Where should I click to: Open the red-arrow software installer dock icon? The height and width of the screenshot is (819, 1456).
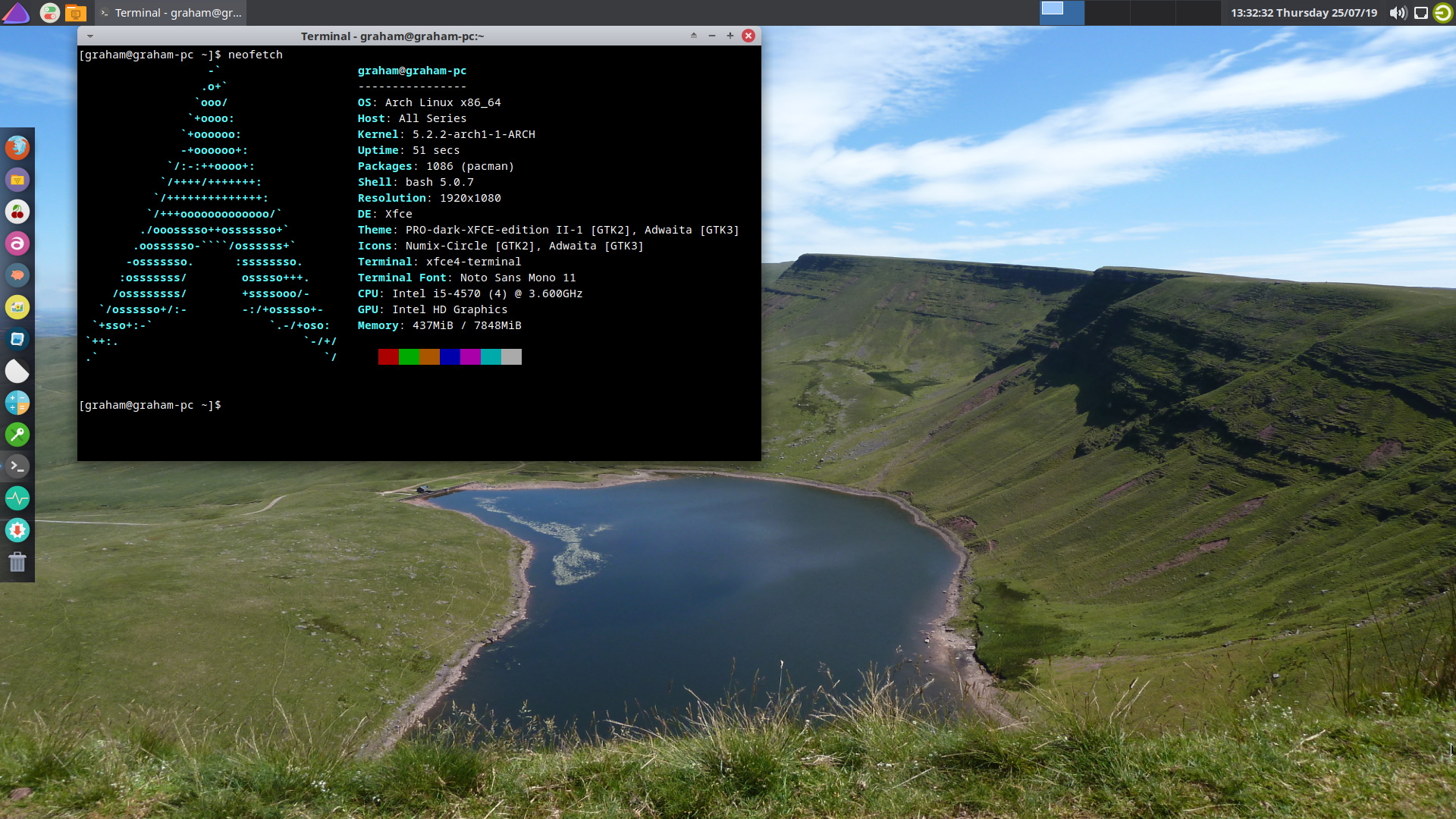(17, 530)
